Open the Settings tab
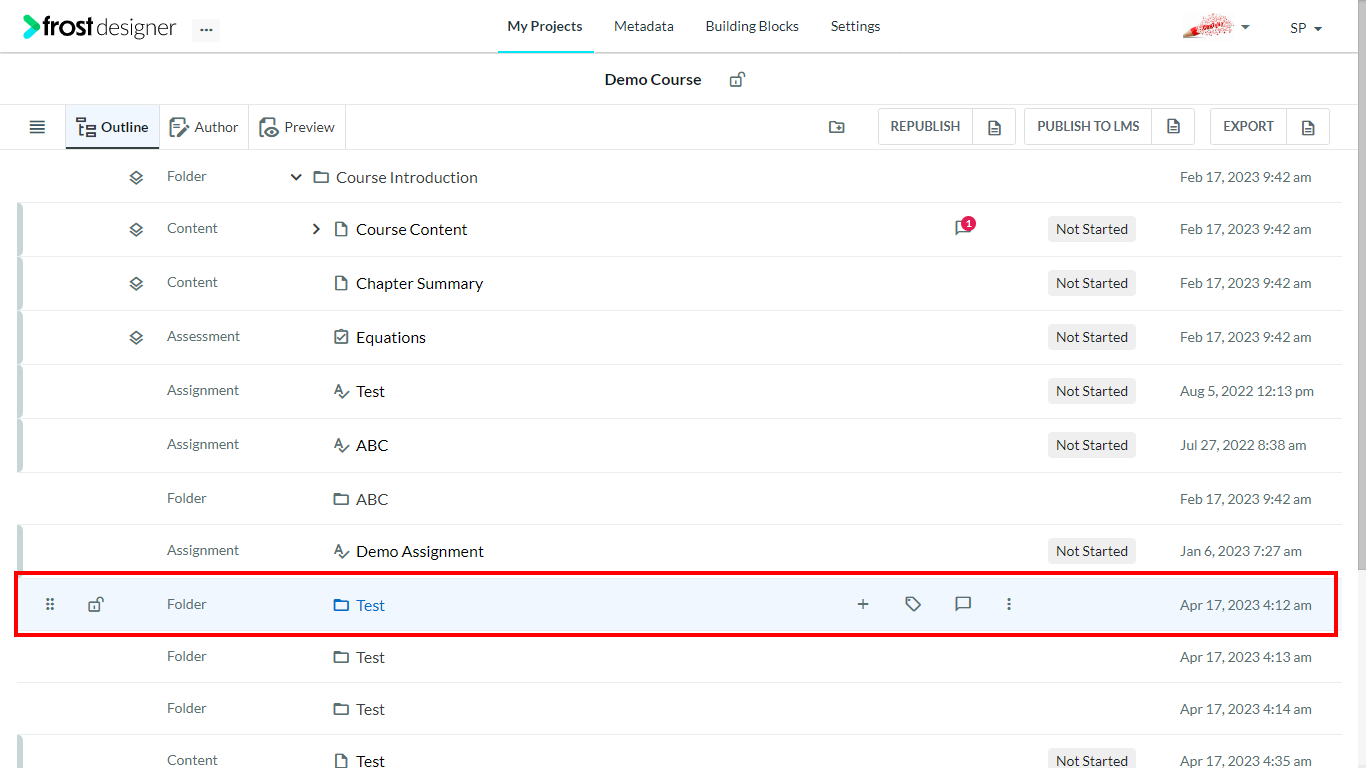 point(856,26)
